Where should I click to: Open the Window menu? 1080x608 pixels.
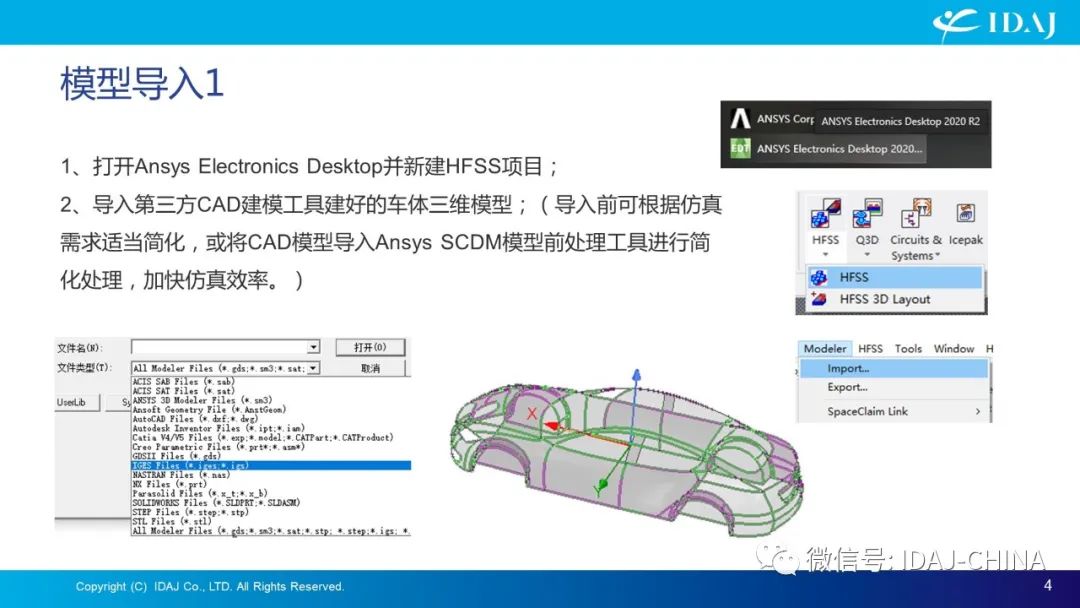[954, 349]
